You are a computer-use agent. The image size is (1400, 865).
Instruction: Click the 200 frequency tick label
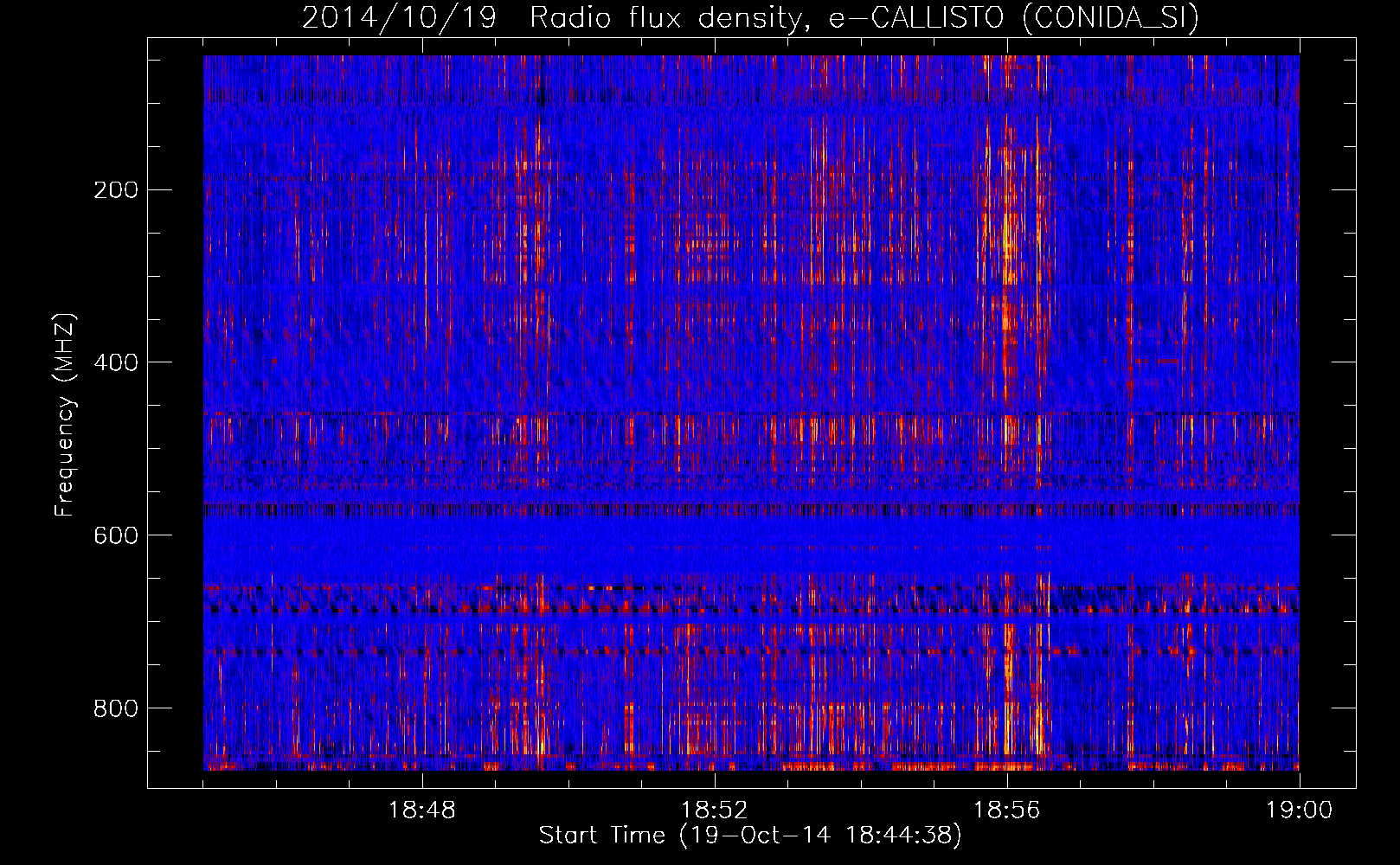tap(116, 189)
